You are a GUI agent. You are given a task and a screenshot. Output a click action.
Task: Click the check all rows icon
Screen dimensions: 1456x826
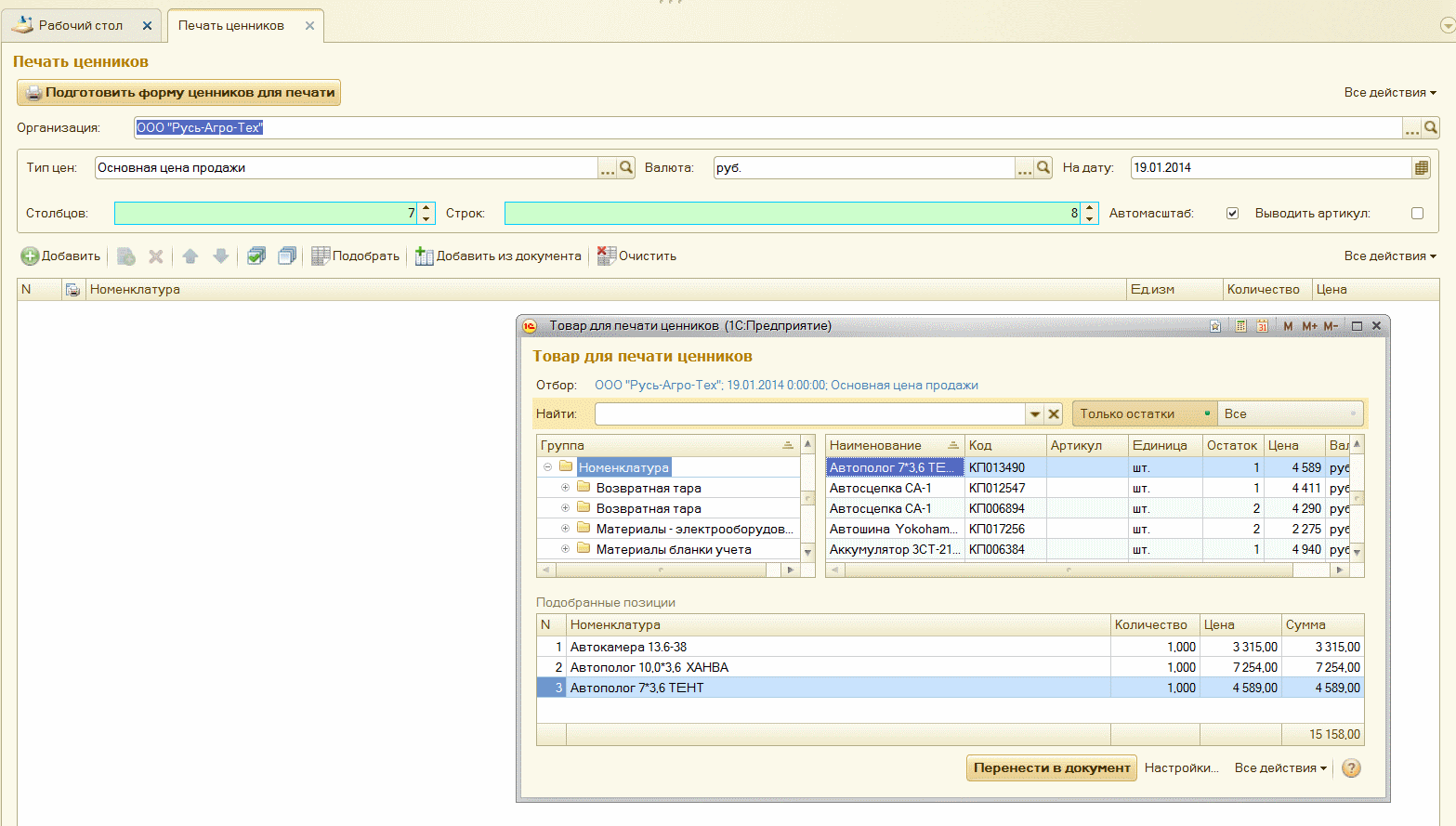coord(256,256)
